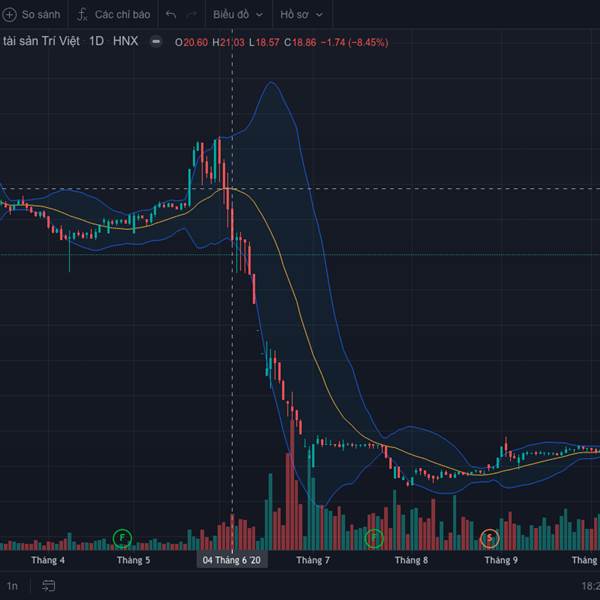Image resolution: width=600 pixels, height=600 pixels.
Task: Click the Tháng 7 axis label
Action: click(x=313, y=560)
